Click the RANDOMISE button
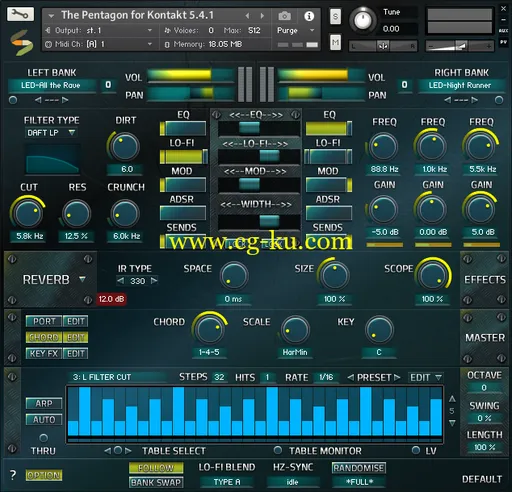Screen dimensions: 512x492 click(x=359, y=468)
